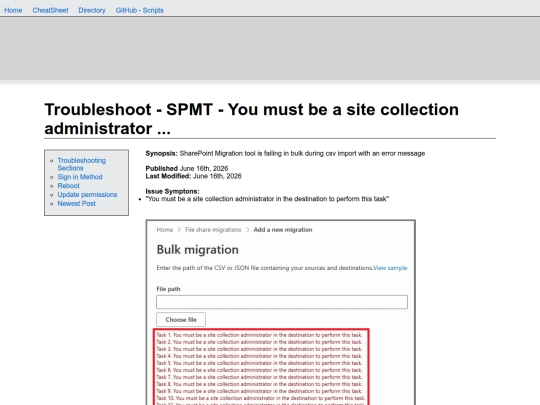Click the File path label
This screenshot has width=540, height=405.
[x=168, y=289]
